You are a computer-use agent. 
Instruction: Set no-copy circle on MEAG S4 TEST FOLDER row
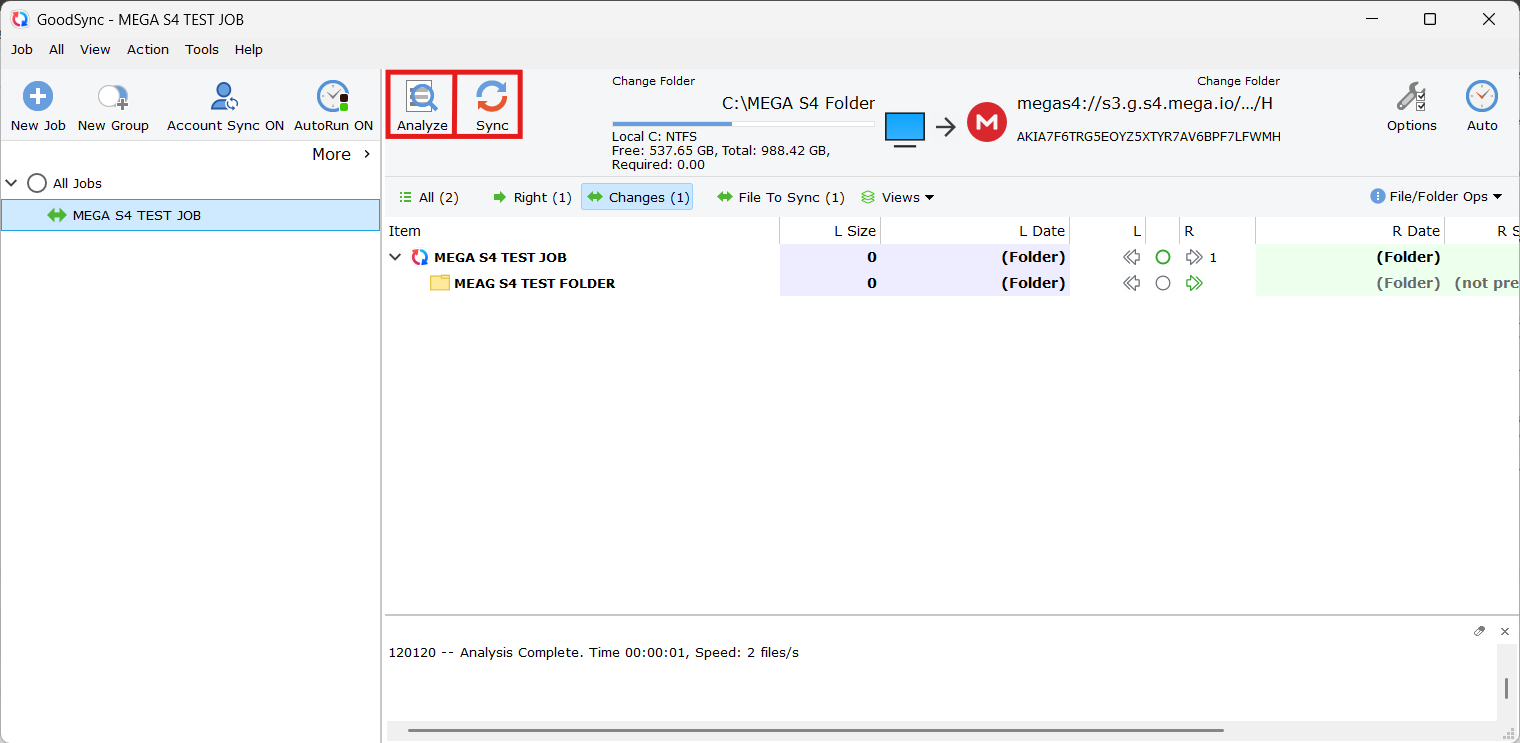tap(1162, 283)
